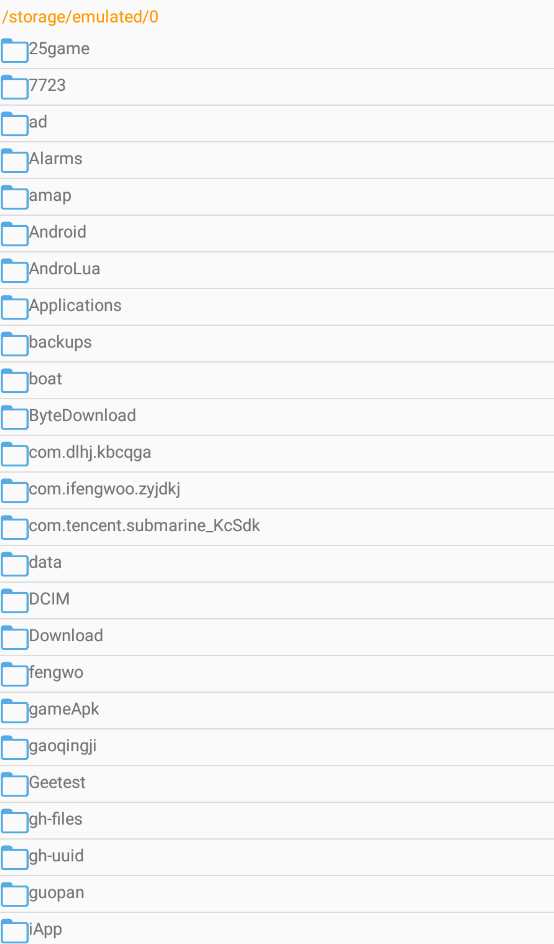This screenshot has width=554, height=944.
Task: Select the Alarms folder icon
Action: 14,161
